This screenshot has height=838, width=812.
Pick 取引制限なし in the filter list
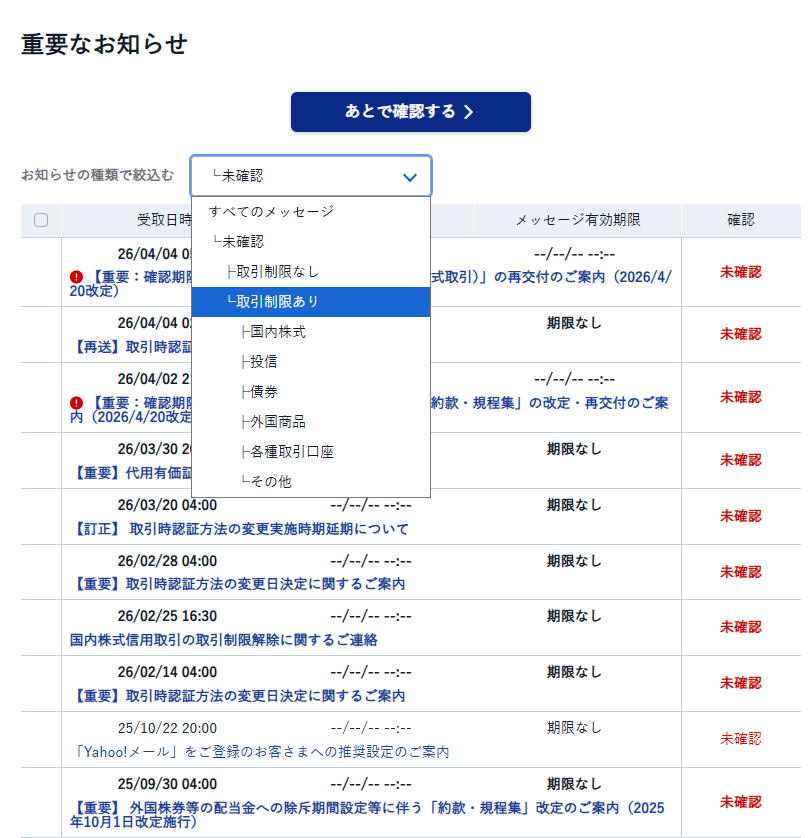[x=311, y=271]
